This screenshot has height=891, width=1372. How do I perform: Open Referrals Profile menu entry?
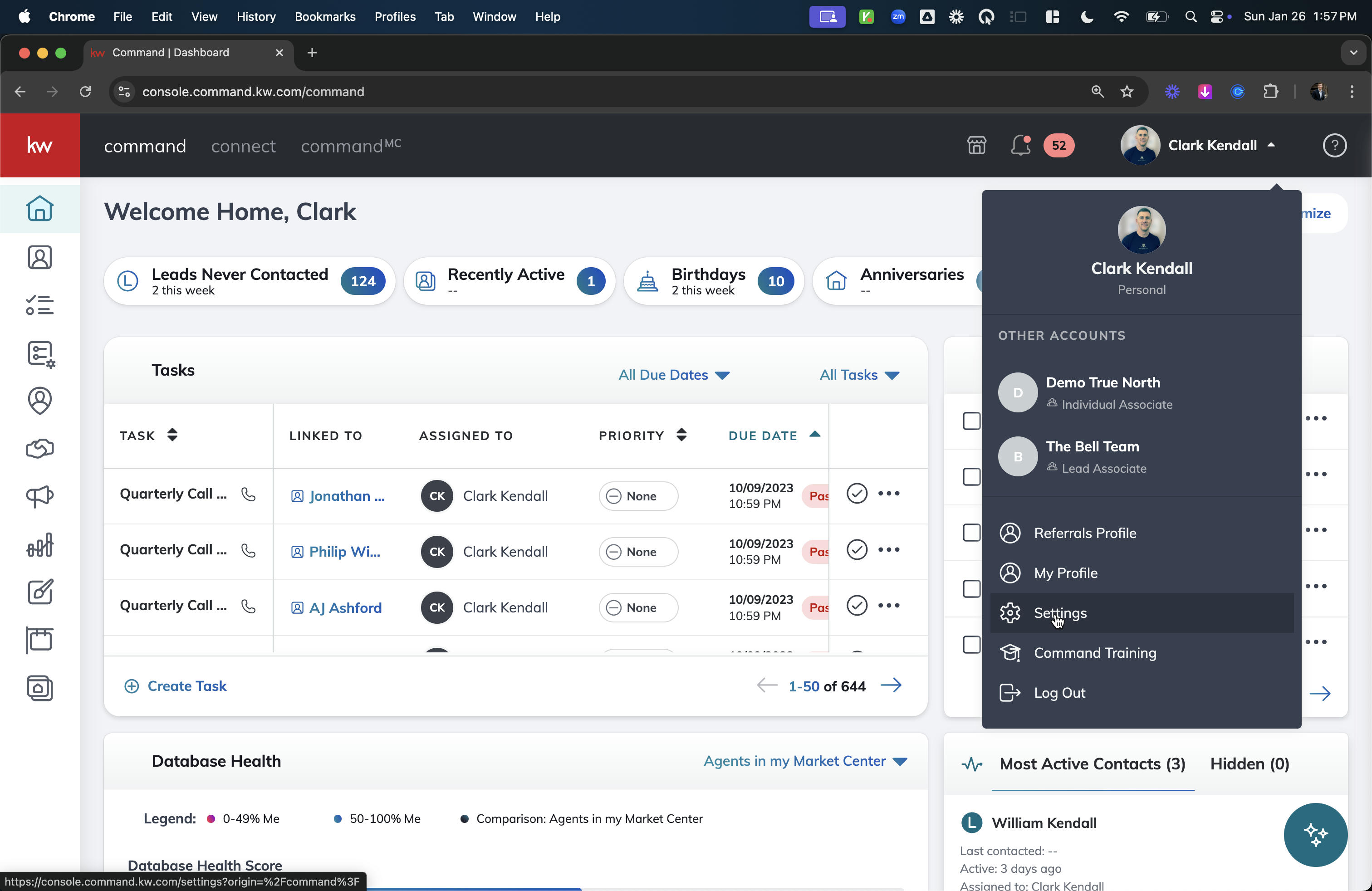point(1142,533)
